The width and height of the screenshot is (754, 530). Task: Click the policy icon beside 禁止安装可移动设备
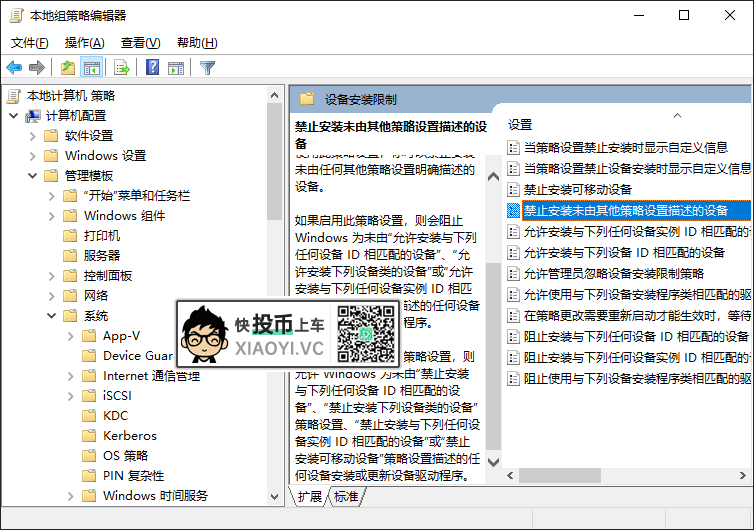[514, 189]
